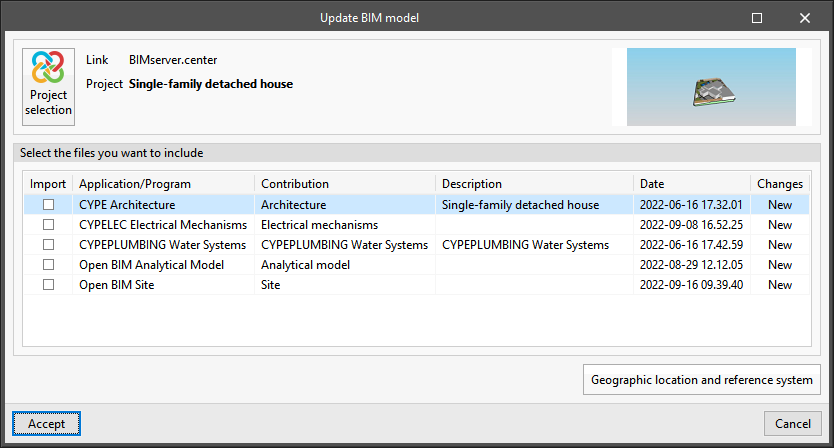Click the Description column header

coord(472,184)
